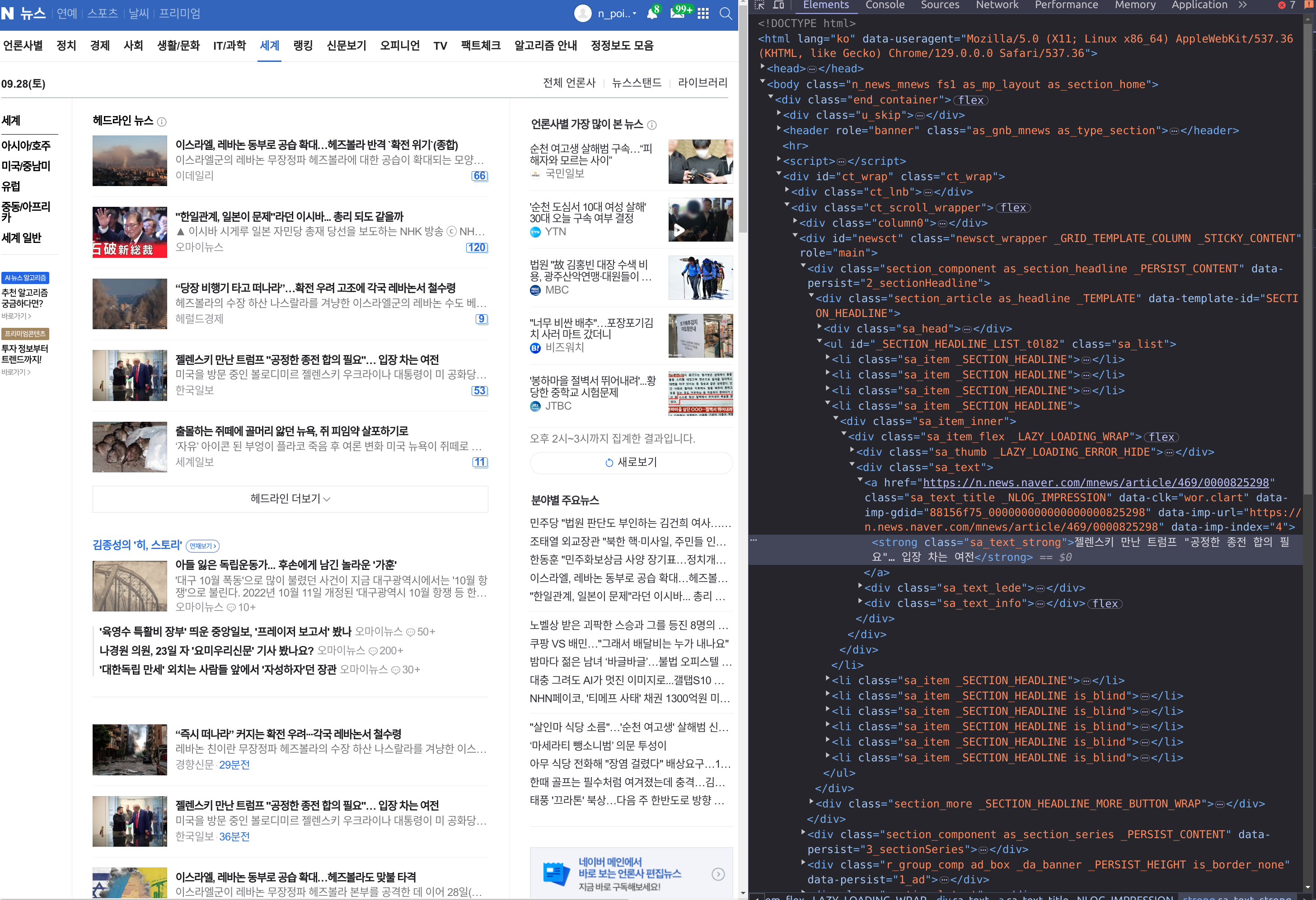Viewport: 1316px width, 900px height.
Task: Open the IT/과학 news section
Action: 229,46
